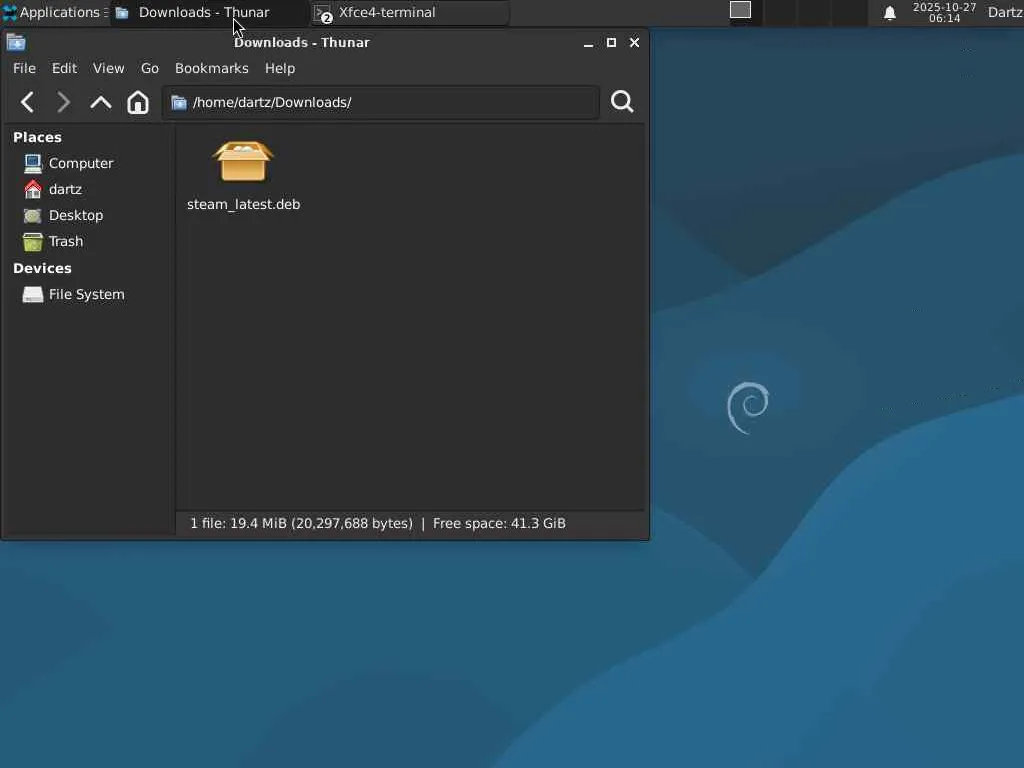Image resolution: width=1024 pixels, height=768 pixels.
Task: Open the Bookmarks menu
Action: pos(212,69)
